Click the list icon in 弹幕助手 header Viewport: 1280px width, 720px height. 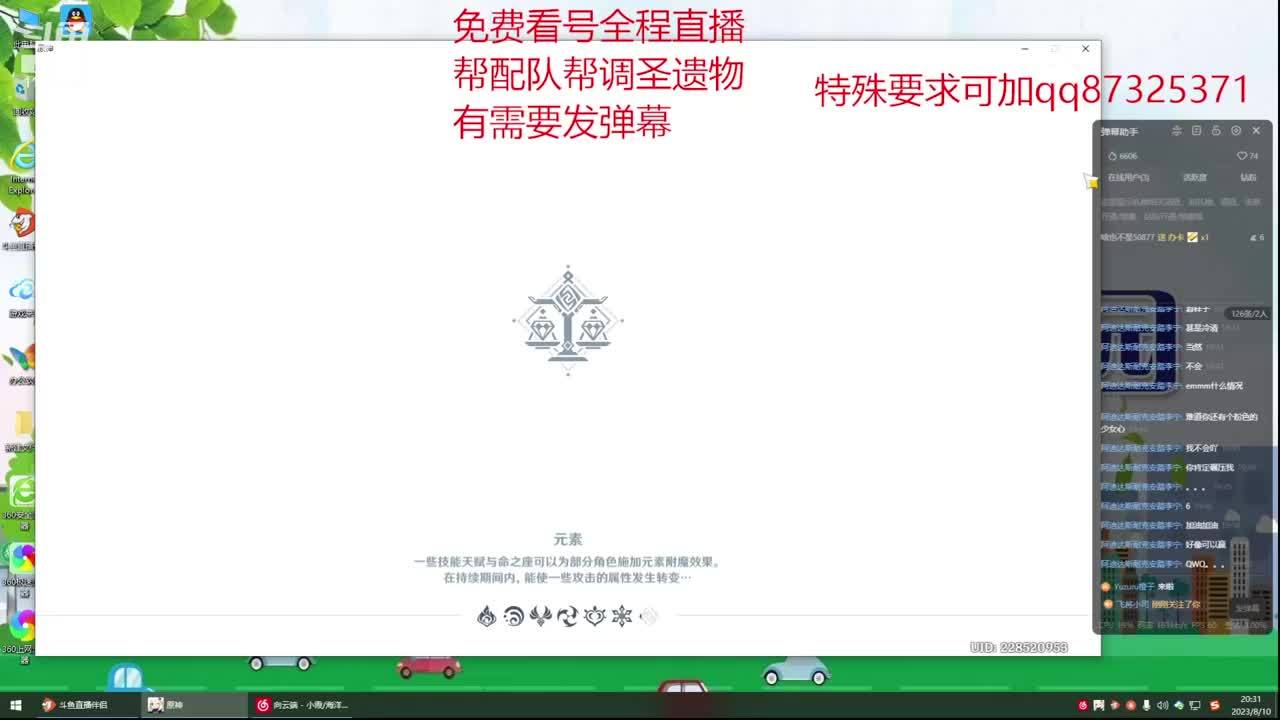(x=1196, y=131)
